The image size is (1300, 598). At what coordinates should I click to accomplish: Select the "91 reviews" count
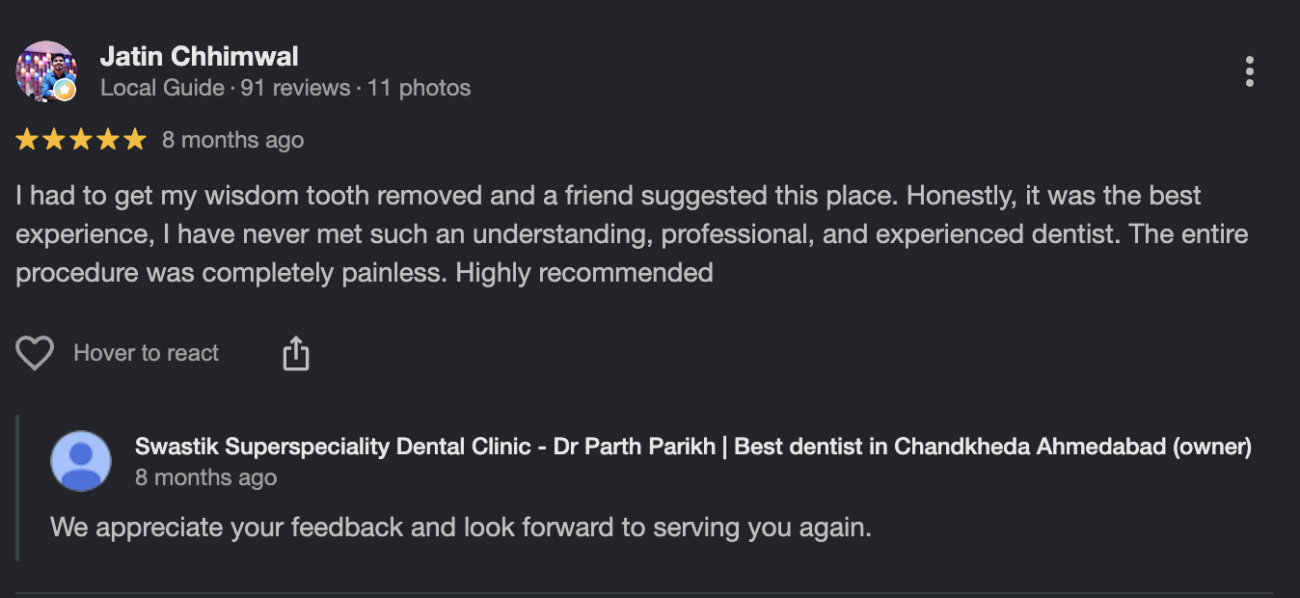(296, 88)
